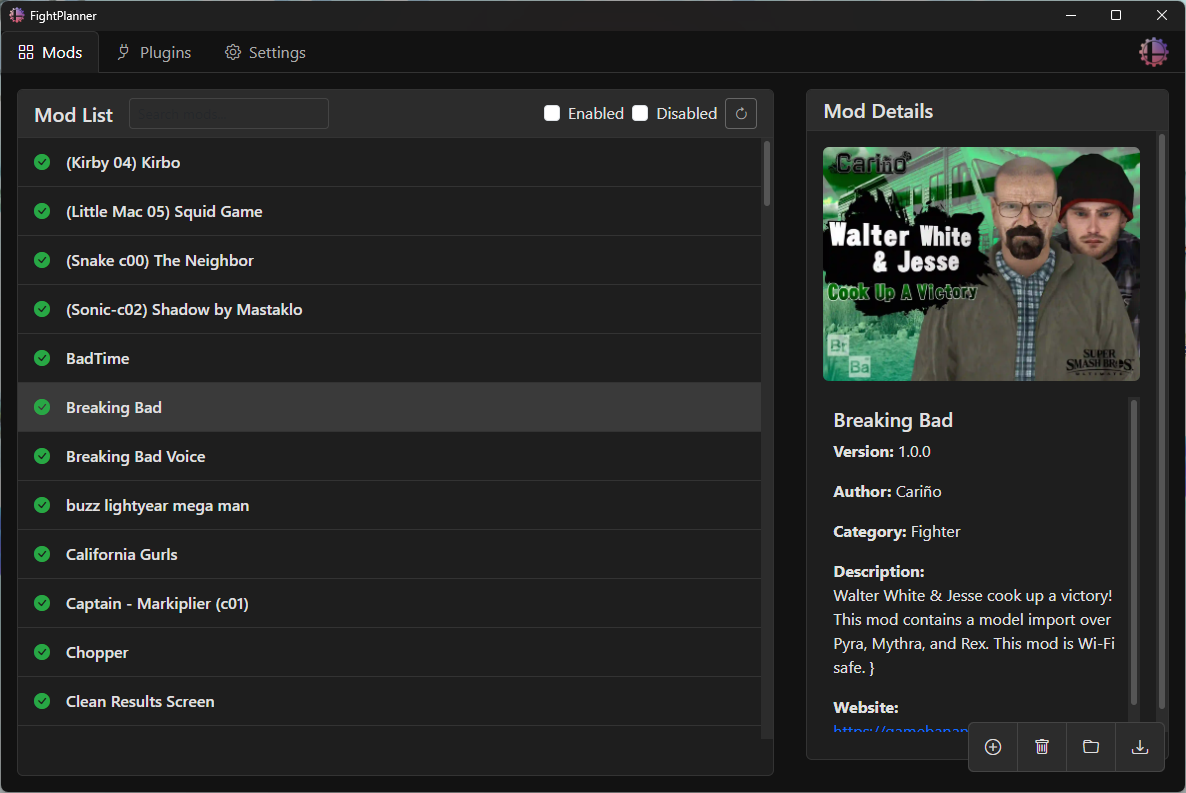The width and height of the screenshot is (1186, 793).
Task: Select buzz lightyear mega man mod name
Action: coord(157,505)
